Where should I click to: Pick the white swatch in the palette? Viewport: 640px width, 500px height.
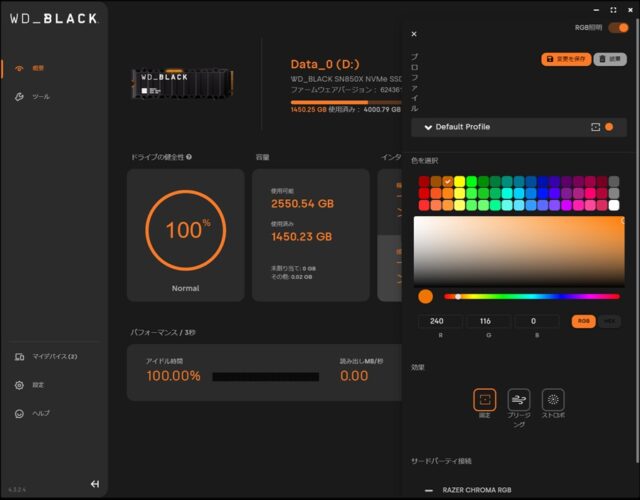click(614, 205)
